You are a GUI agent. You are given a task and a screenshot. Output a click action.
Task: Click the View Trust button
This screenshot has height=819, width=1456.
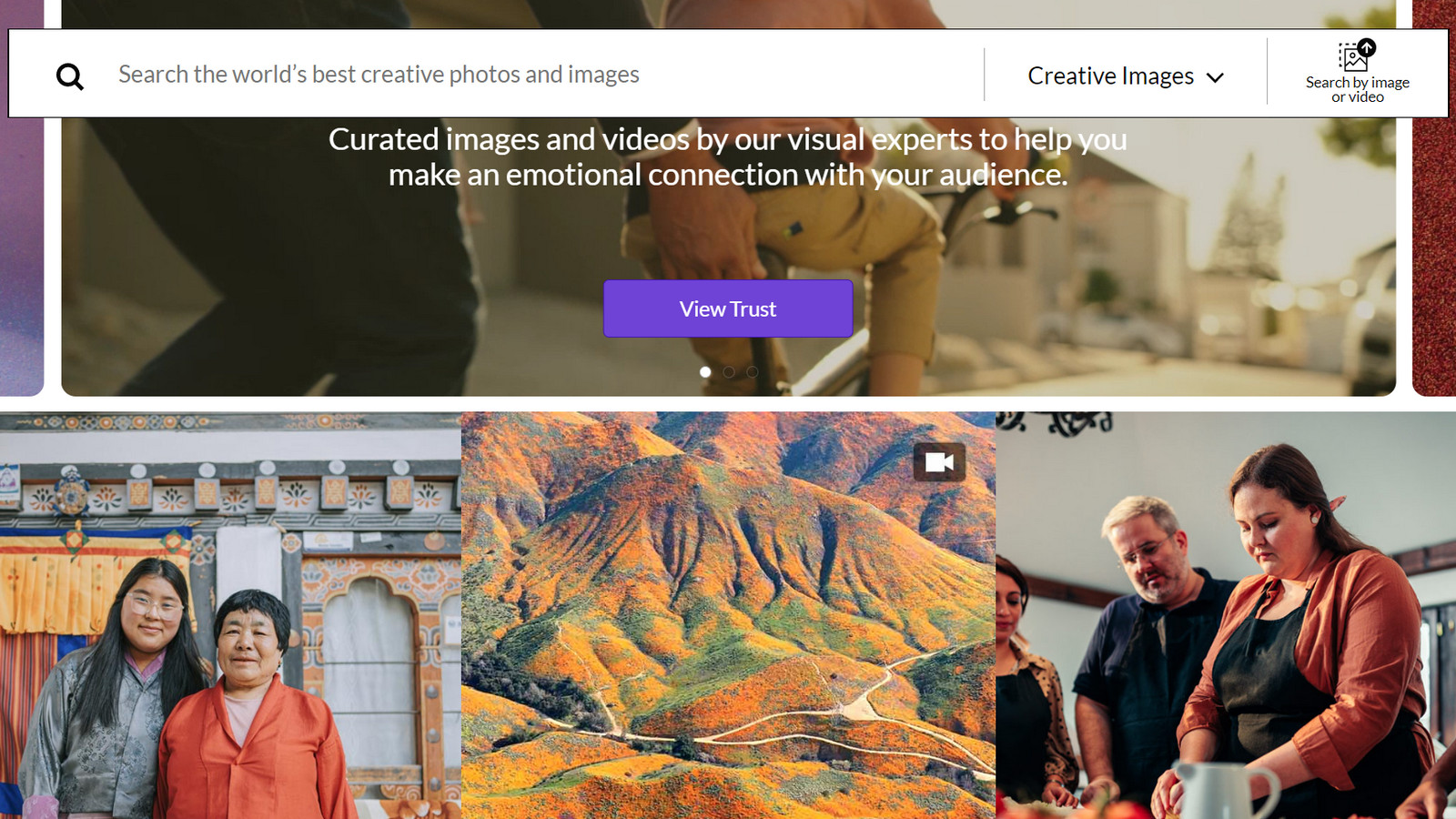tap(728, 308)
